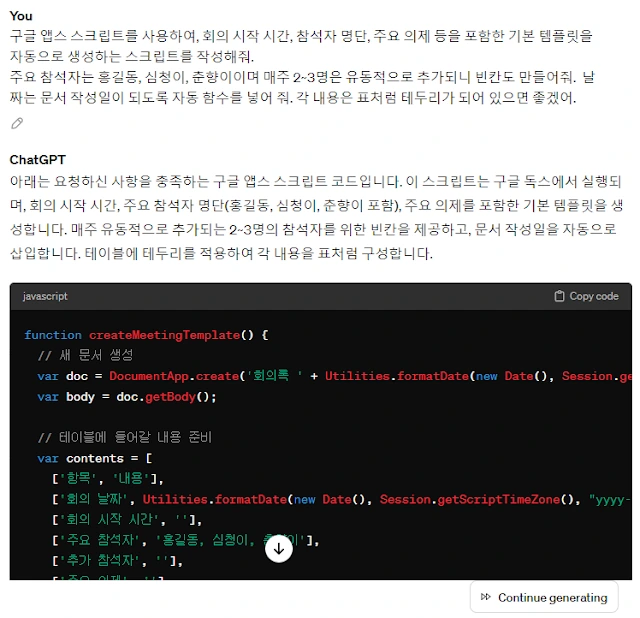Click the ChatGPT sender name
This screenshot has height=618, width=640.
click(x=38, y=160)
